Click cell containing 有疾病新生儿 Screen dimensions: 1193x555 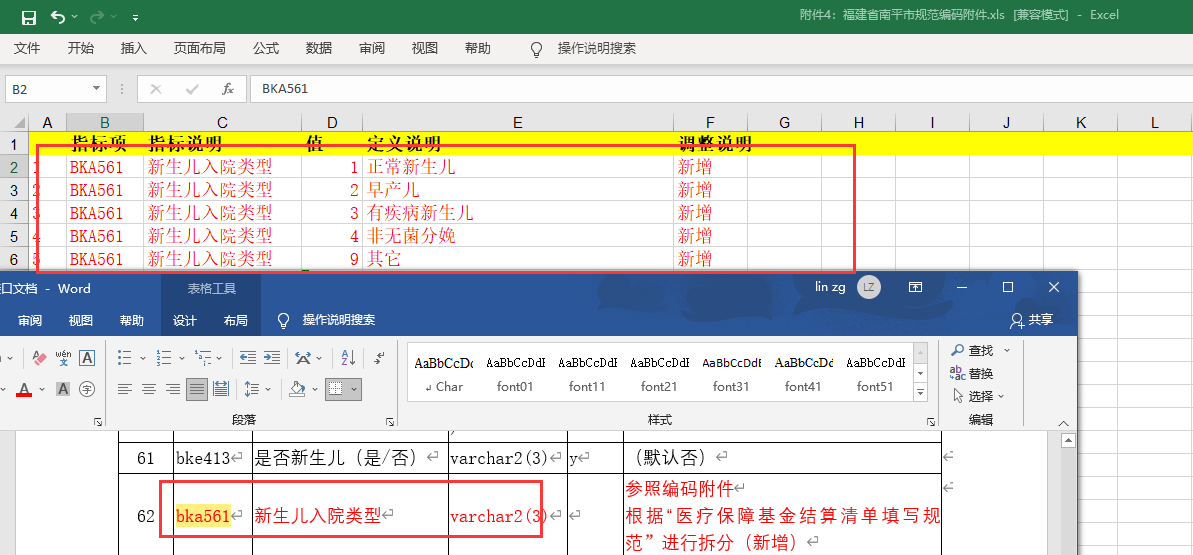pos(517,212)
